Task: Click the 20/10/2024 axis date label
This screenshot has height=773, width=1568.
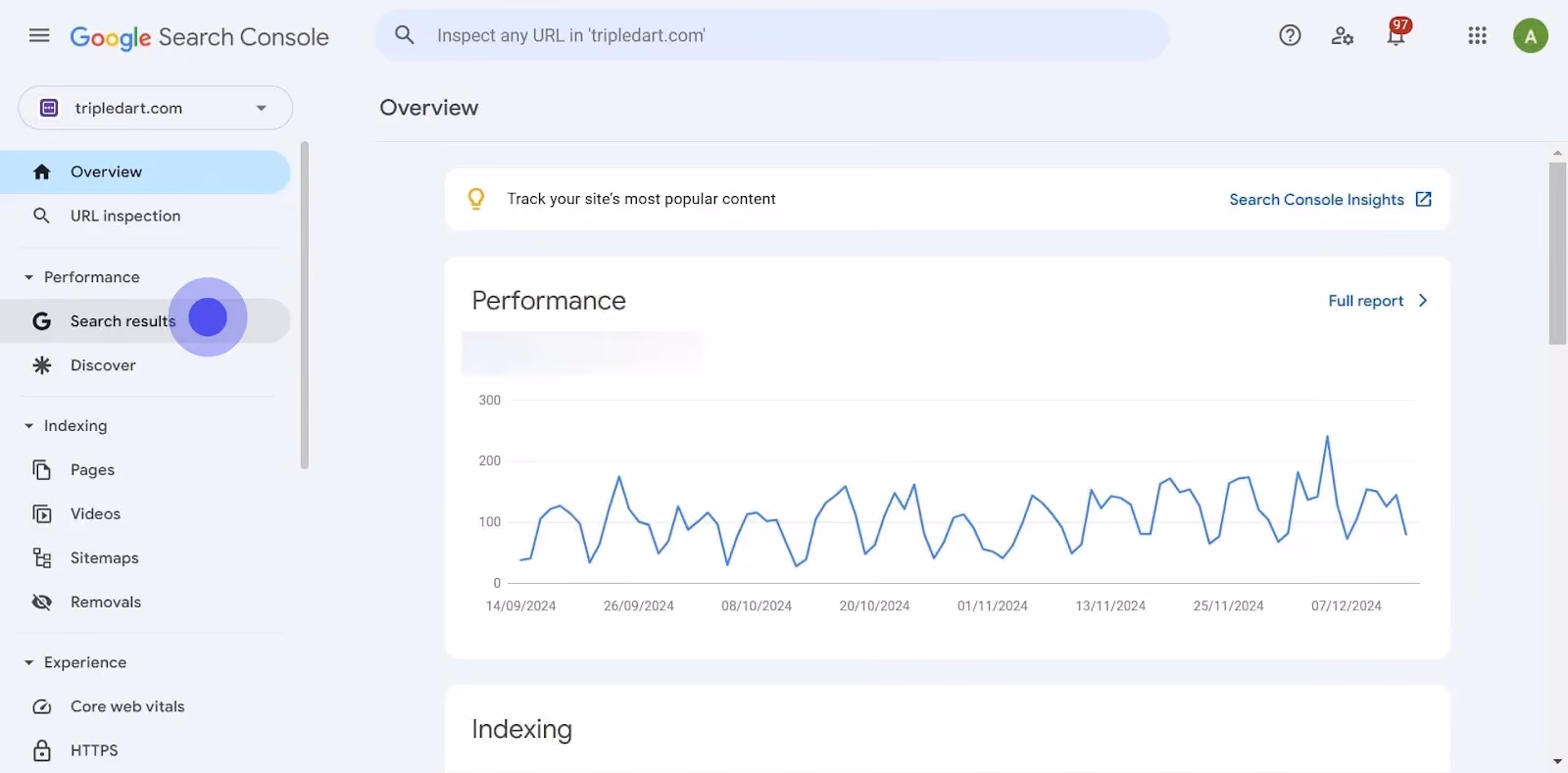Action: pyautogui.click(x=874, y=606)
